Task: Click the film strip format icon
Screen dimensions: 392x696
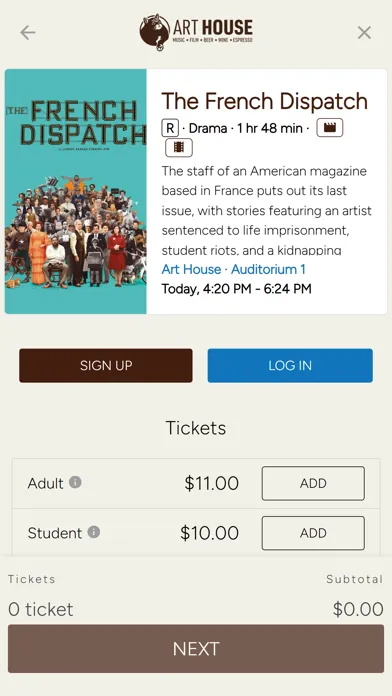Action: click(179, 148)
